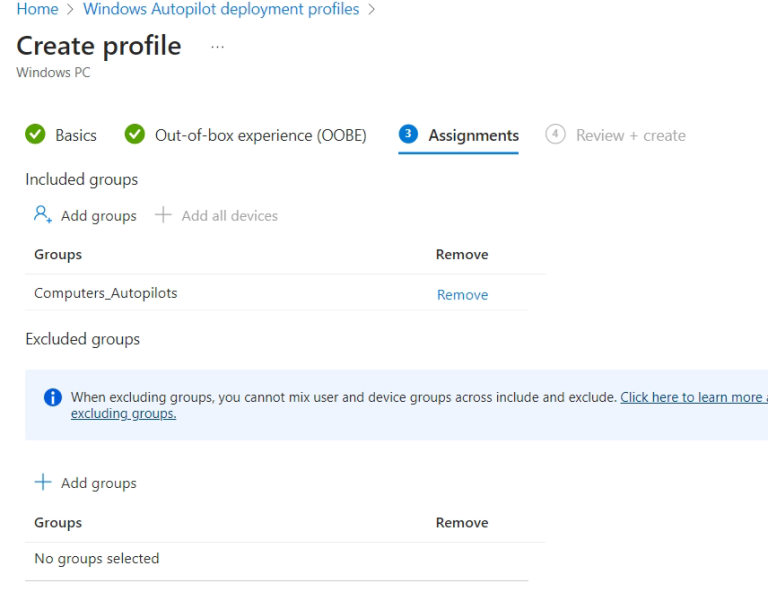768x592 pixels.
Task: Select the Assignments tab
Action: click(473, 135)
